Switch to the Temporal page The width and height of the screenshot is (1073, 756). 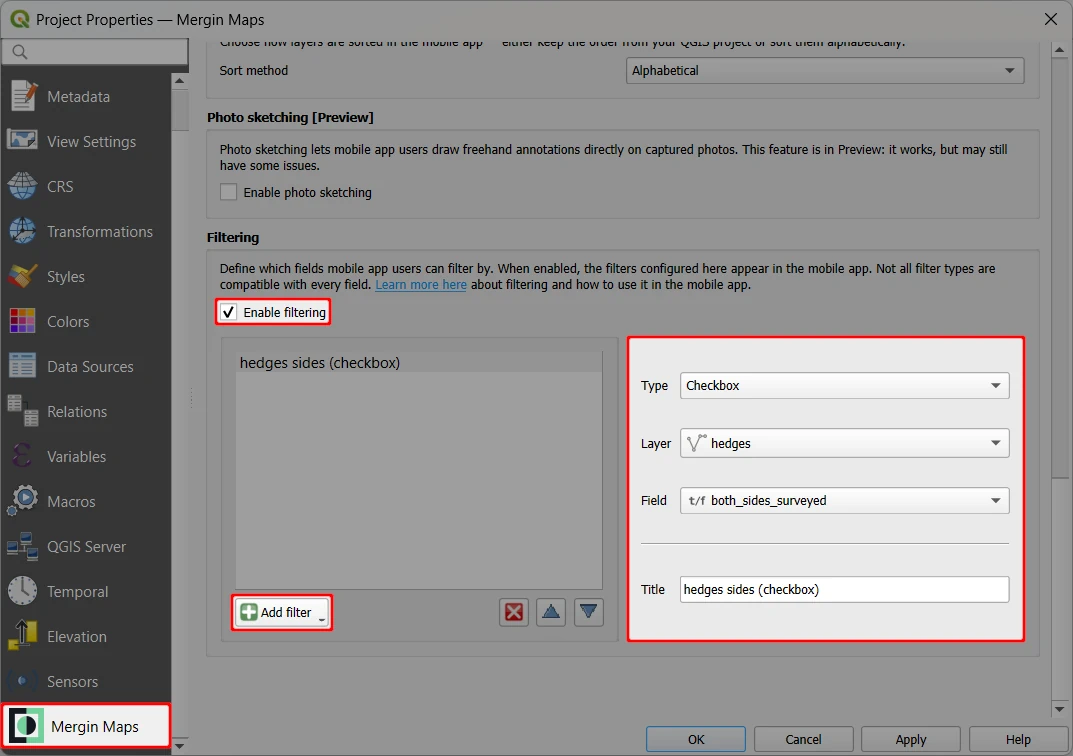click(79, 591)
